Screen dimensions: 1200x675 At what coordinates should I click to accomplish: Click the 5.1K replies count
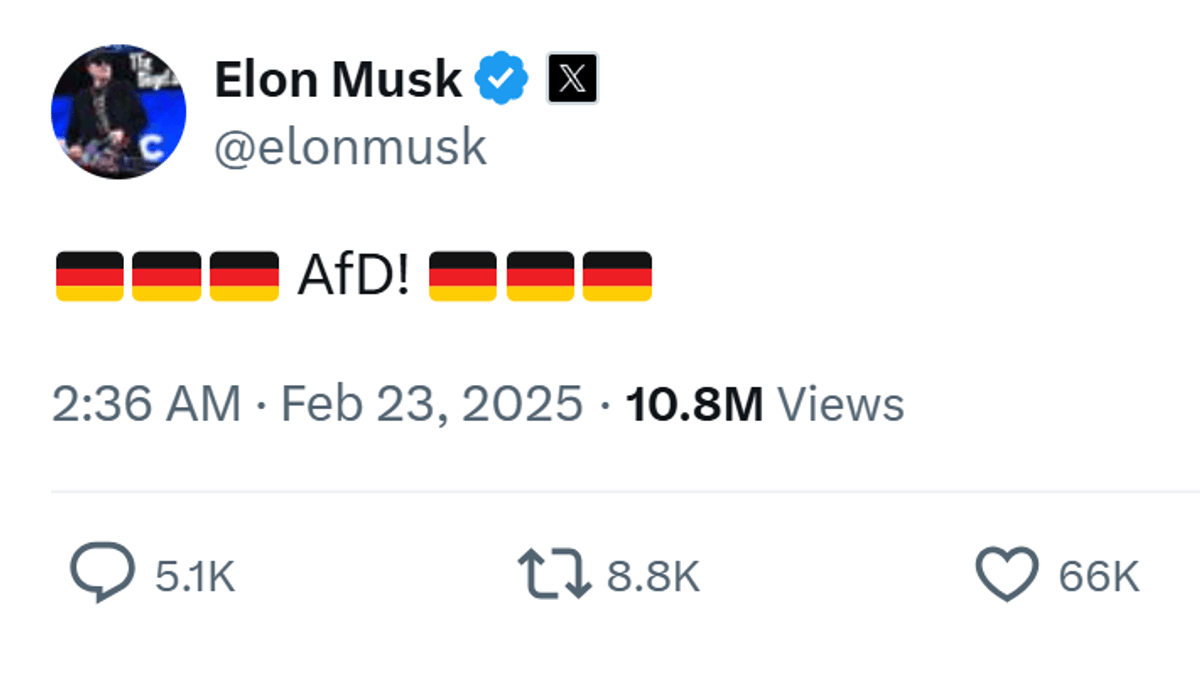pos(195,577)
